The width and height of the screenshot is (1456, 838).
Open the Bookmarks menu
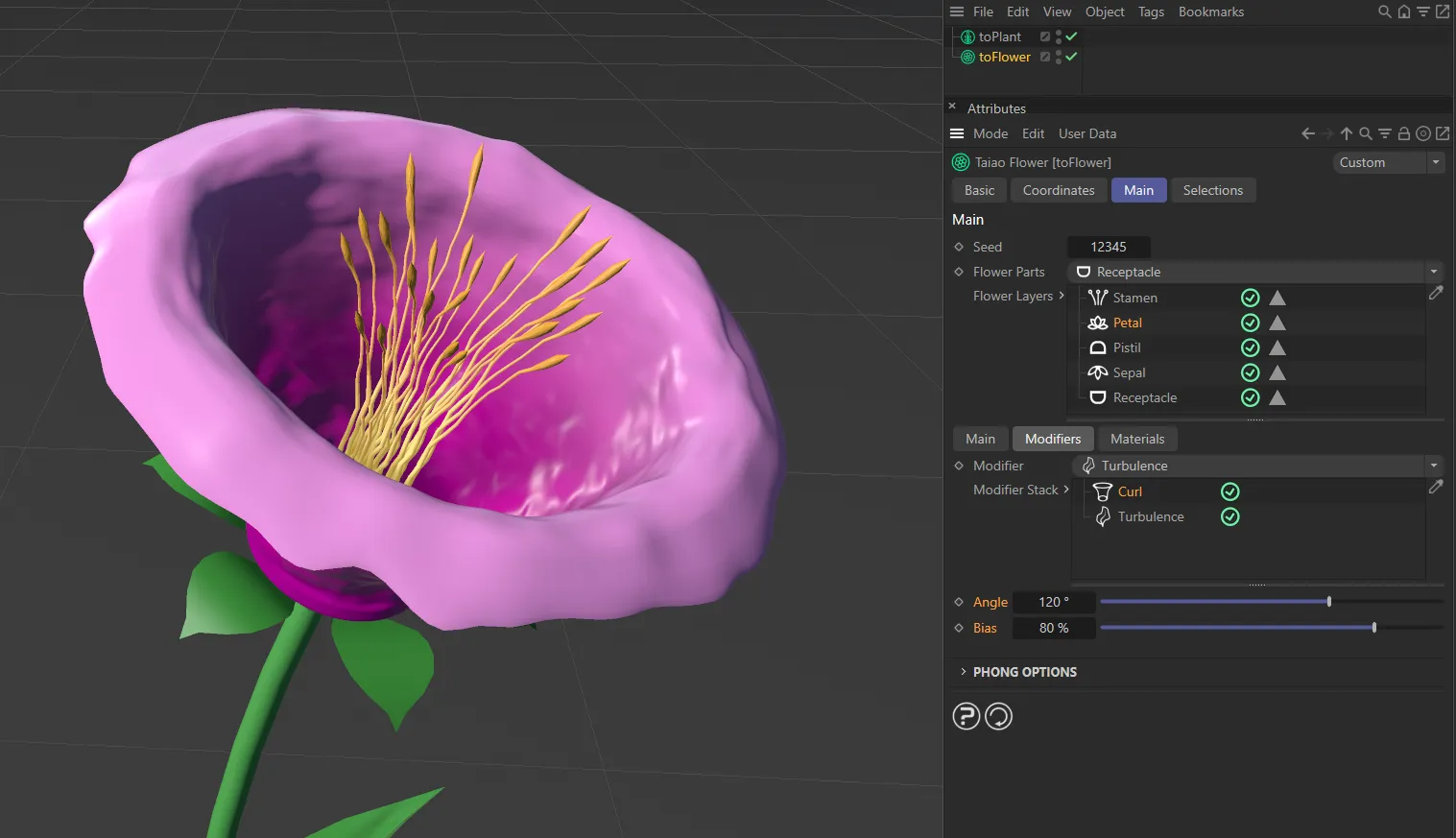[1210, 12]
